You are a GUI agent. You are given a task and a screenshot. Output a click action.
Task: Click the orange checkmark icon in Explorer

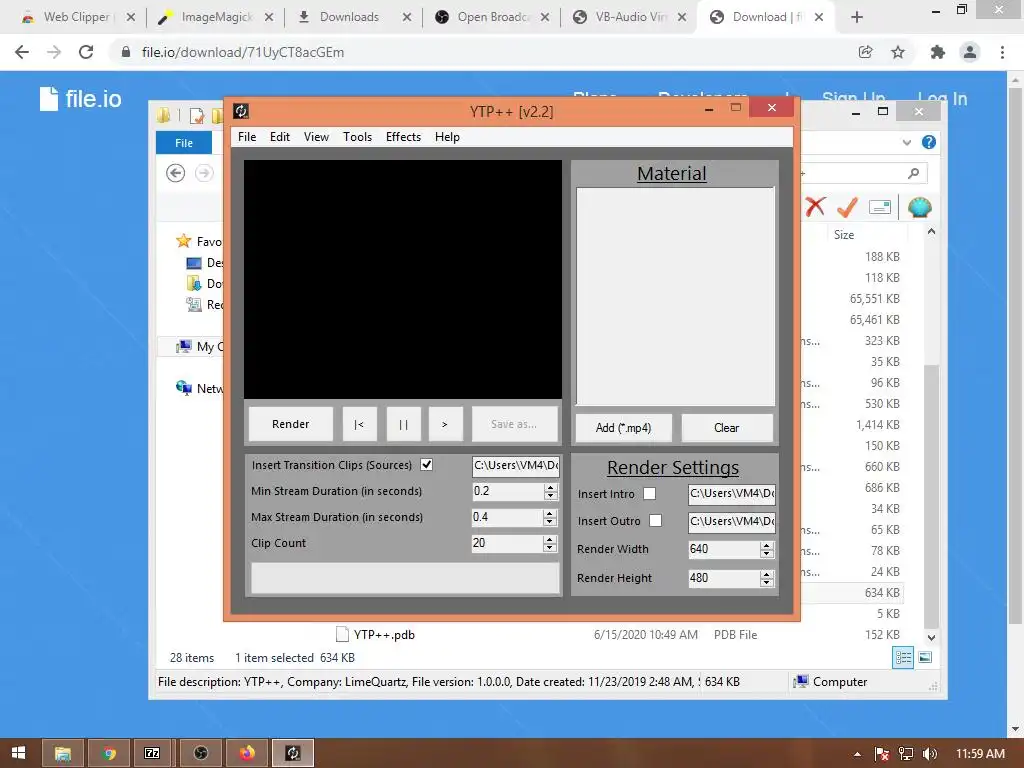(x=847, y=207)
